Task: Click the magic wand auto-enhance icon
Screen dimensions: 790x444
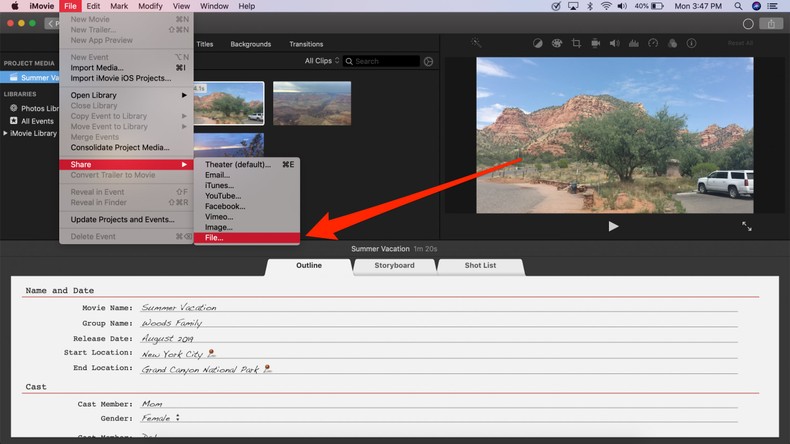Action: [477, 43]
